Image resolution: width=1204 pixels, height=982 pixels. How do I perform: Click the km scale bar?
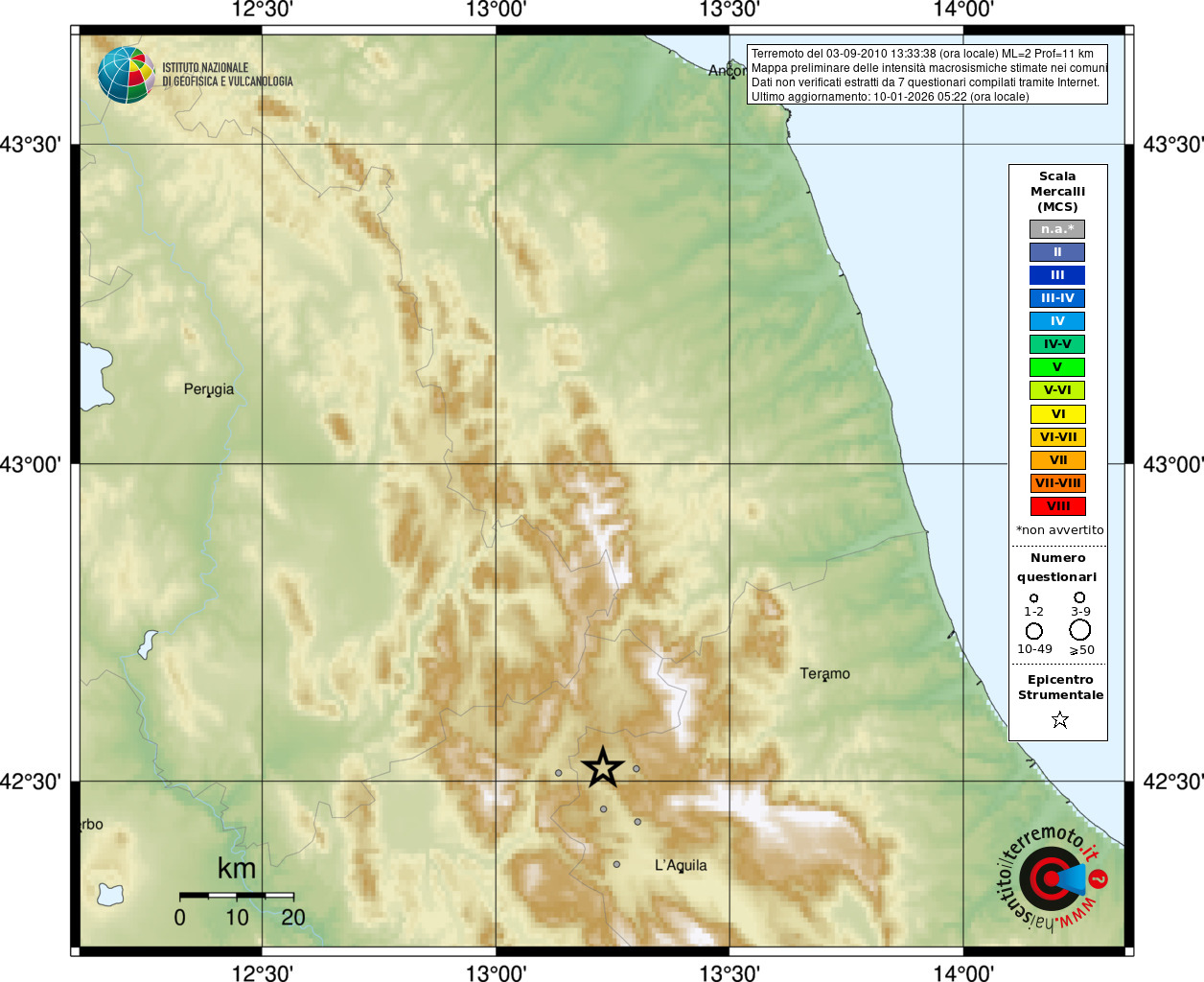[237, 896]
